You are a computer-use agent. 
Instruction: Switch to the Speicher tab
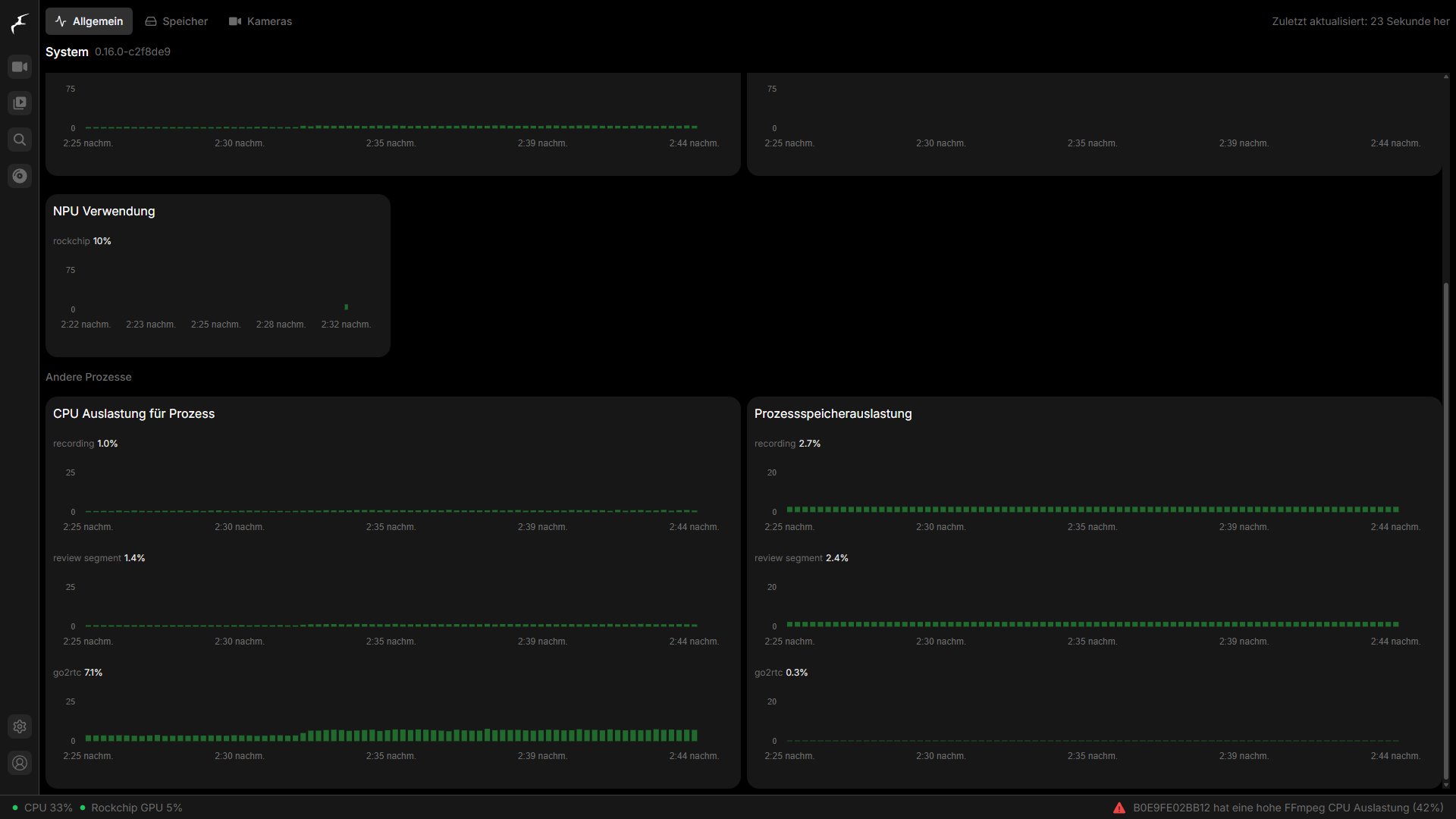(176, 21)
